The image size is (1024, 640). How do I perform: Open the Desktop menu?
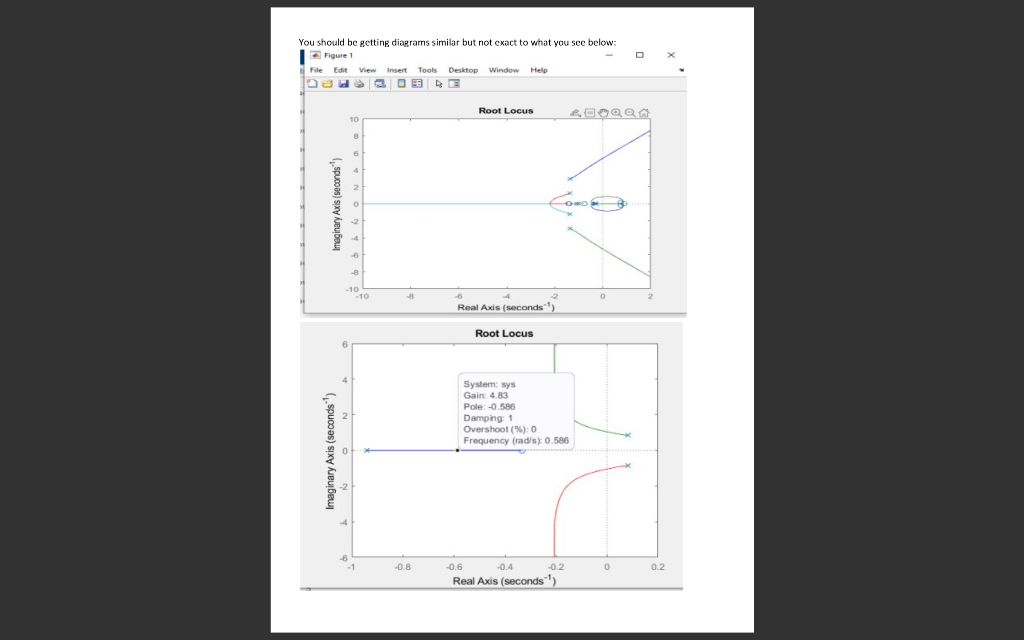(463, 70)
